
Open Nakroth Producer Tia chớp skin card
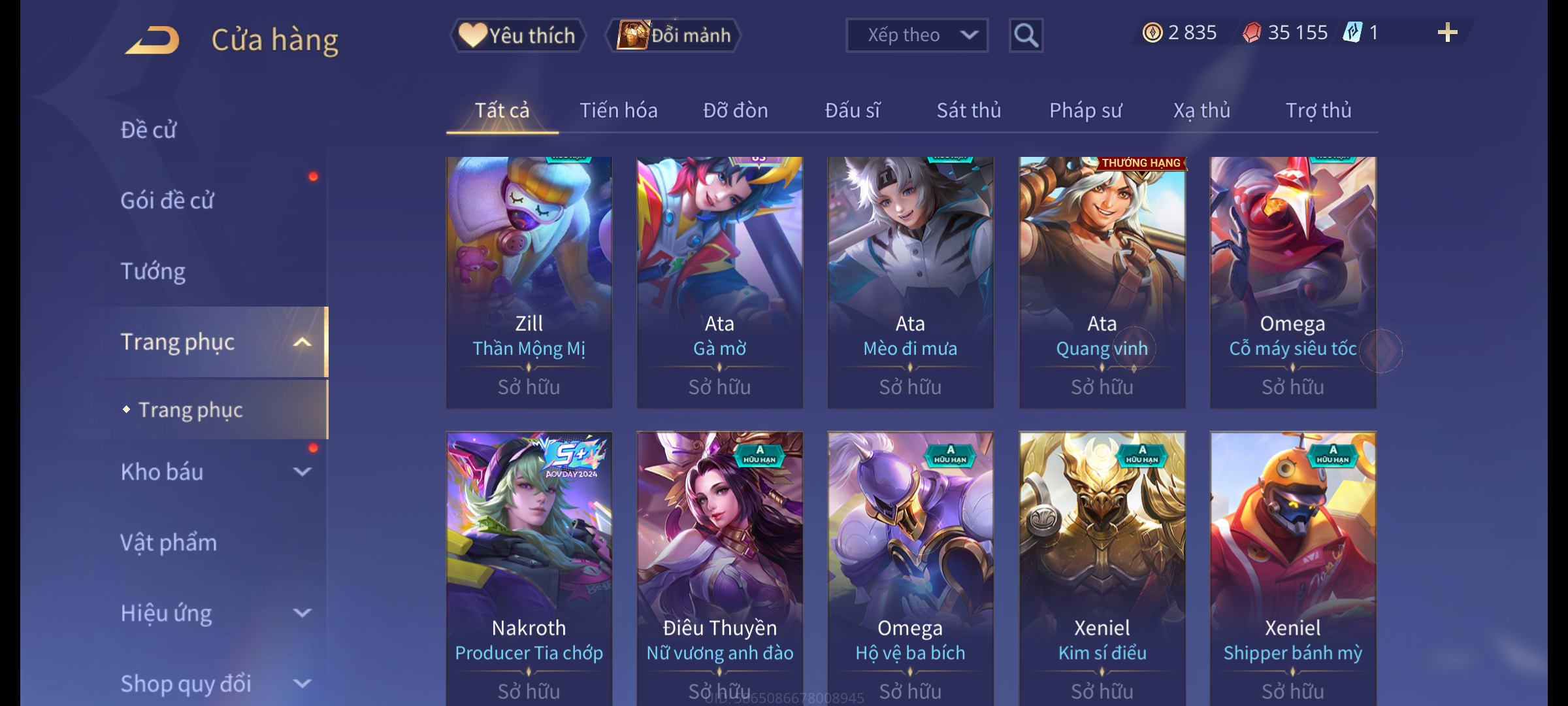(529, 569)
